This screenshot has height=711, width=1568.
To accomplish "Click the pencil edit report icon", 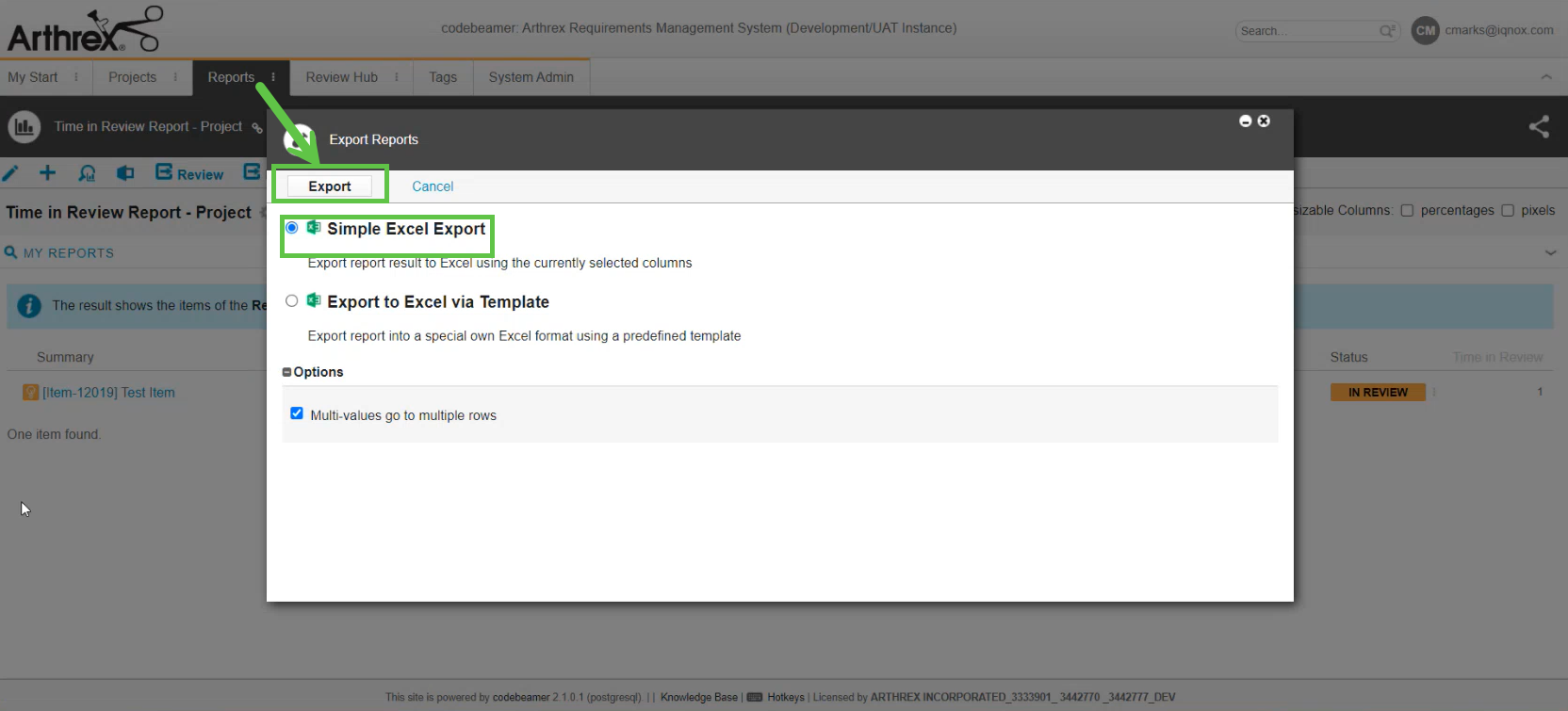I will point(11,173).
